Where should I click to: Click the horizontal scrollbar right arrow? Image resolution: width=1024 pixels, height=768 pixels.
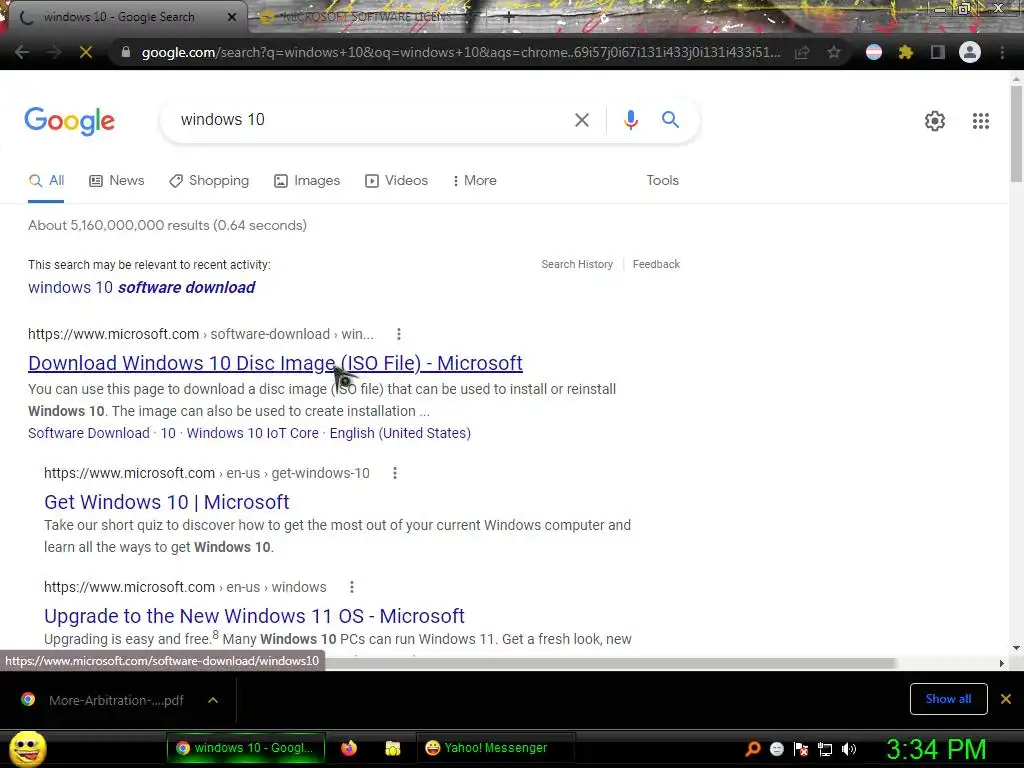tap(1002, 664)
